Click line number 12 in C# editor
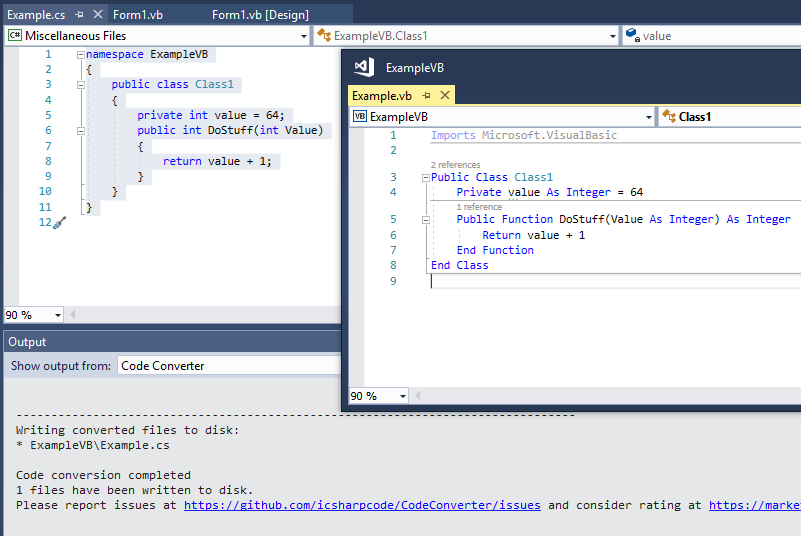 [45, 223]
